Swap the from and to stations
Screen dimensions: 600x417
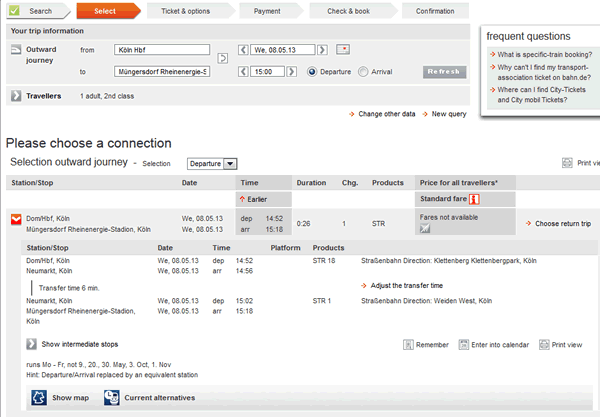tap(222, 60)
